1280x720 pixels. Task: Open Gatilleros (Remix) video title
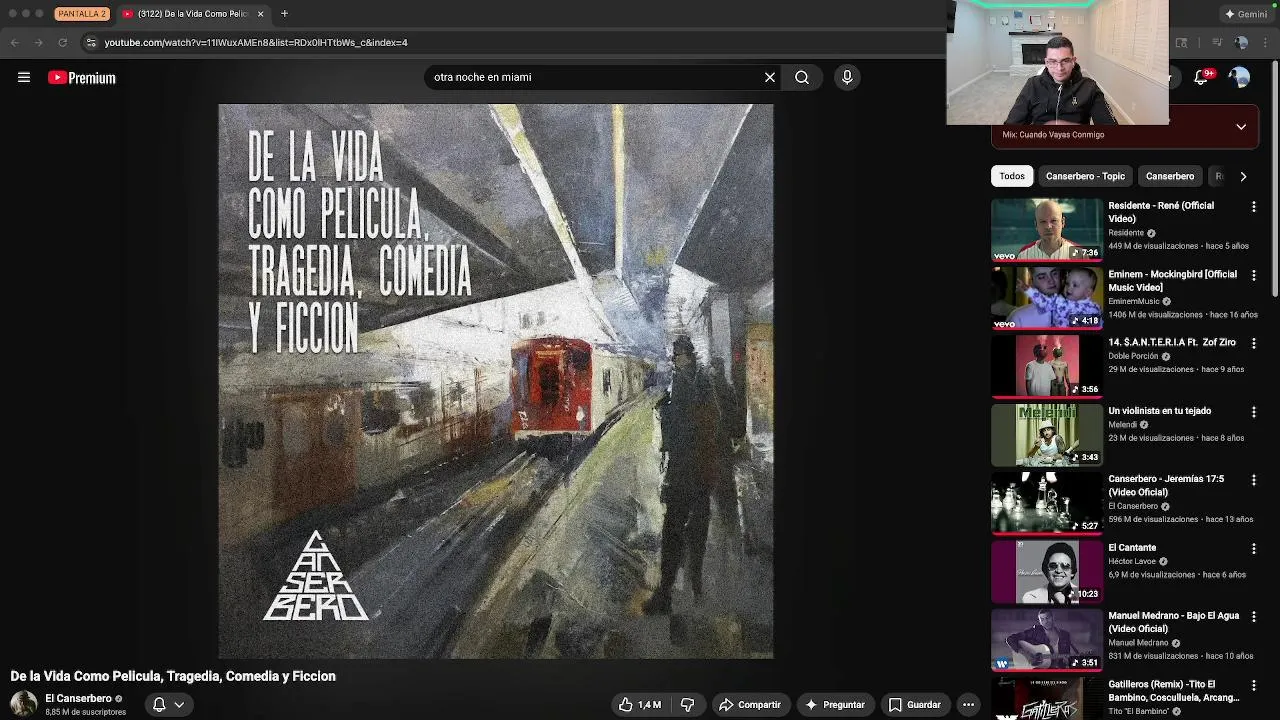(1174, 691)
